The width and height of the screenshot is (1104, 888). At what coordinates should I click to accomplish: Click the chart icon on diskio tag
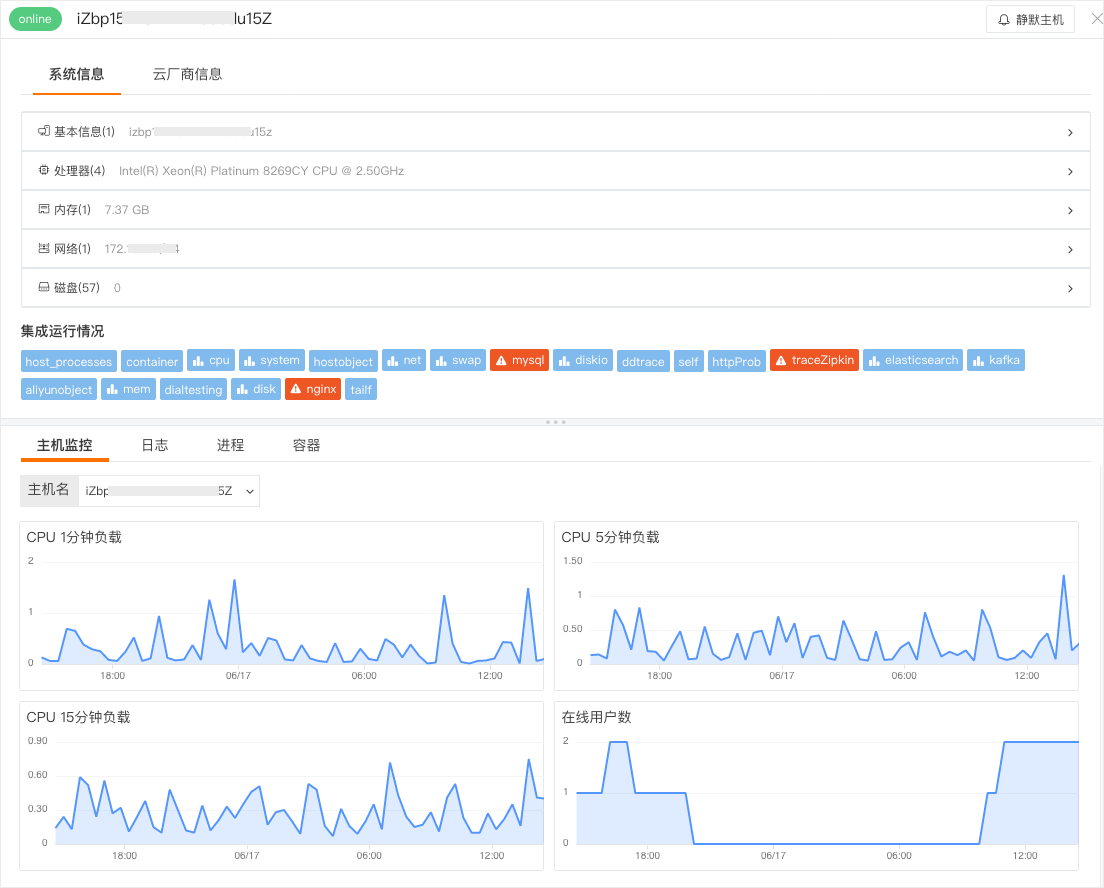564,361
